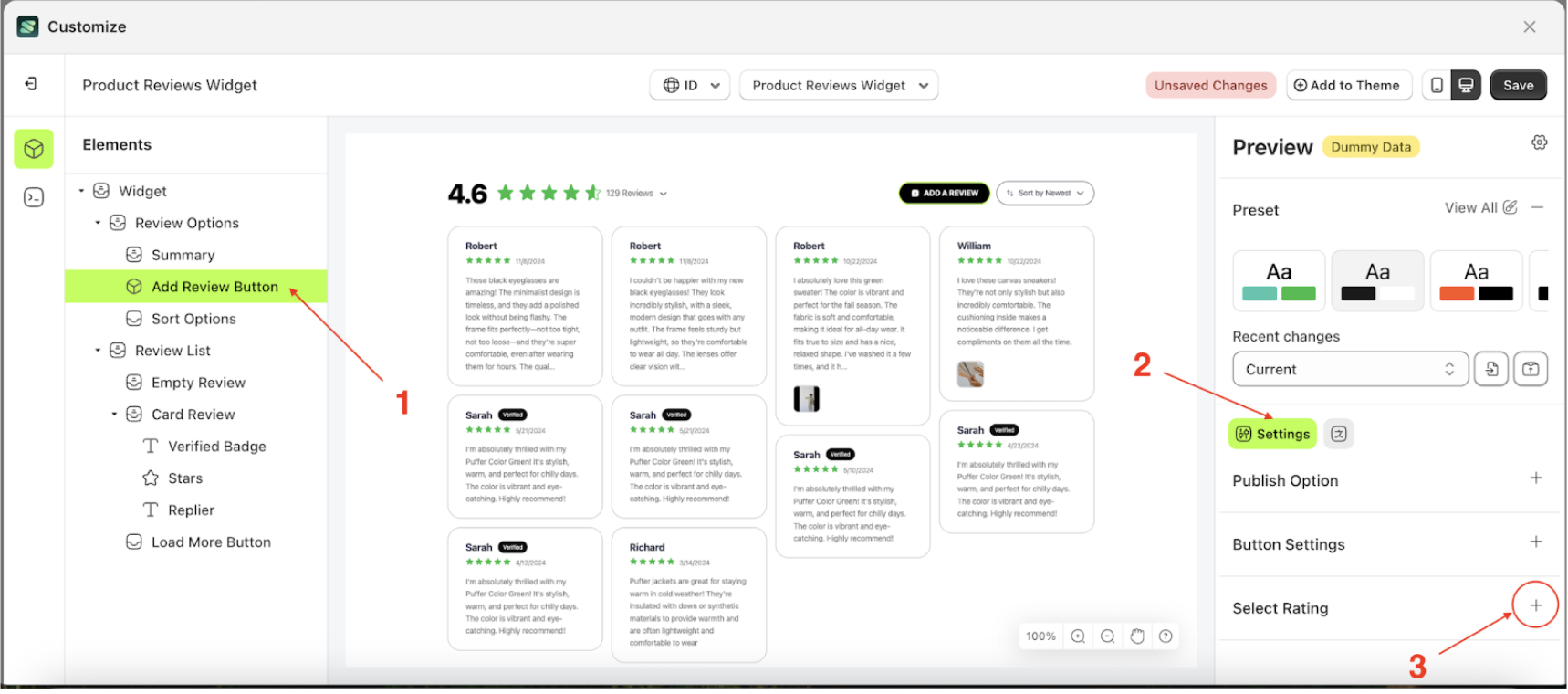Expand the Button Settings section
Viewport: 1568px width, 694px height.
point(1536,542)
